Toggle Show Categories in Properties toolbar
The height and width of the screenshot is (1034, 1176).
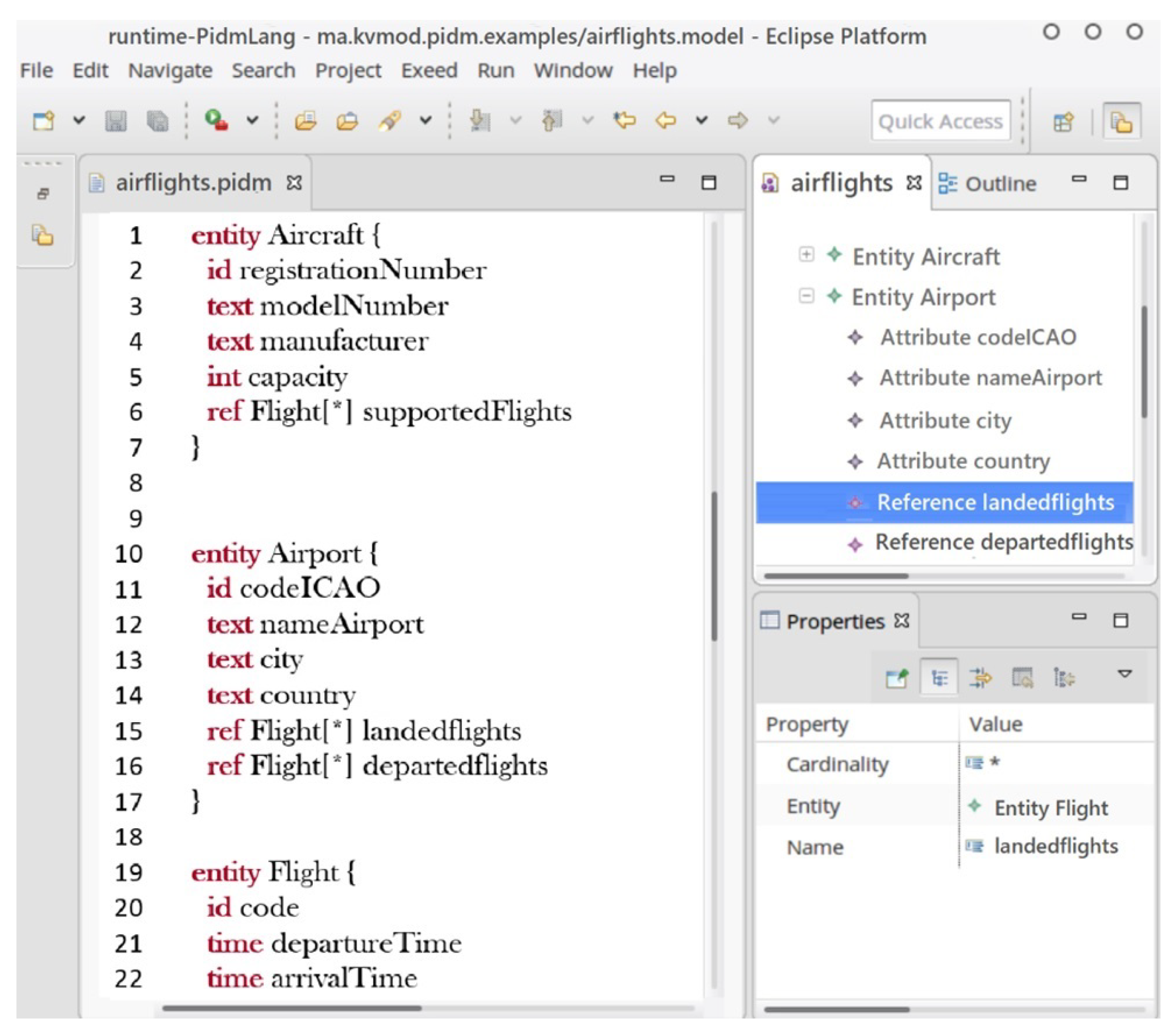[x=939, y=678]
